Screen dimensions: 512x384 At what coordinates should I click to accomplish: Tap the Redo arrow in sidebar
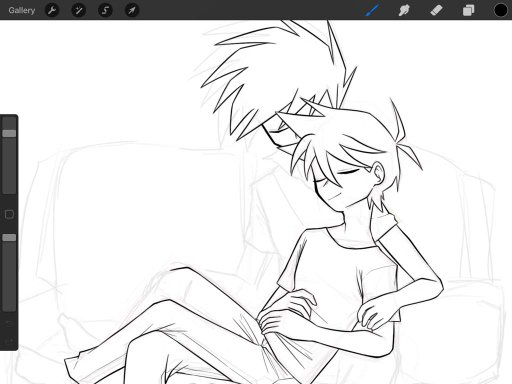[x=9, y=341]
